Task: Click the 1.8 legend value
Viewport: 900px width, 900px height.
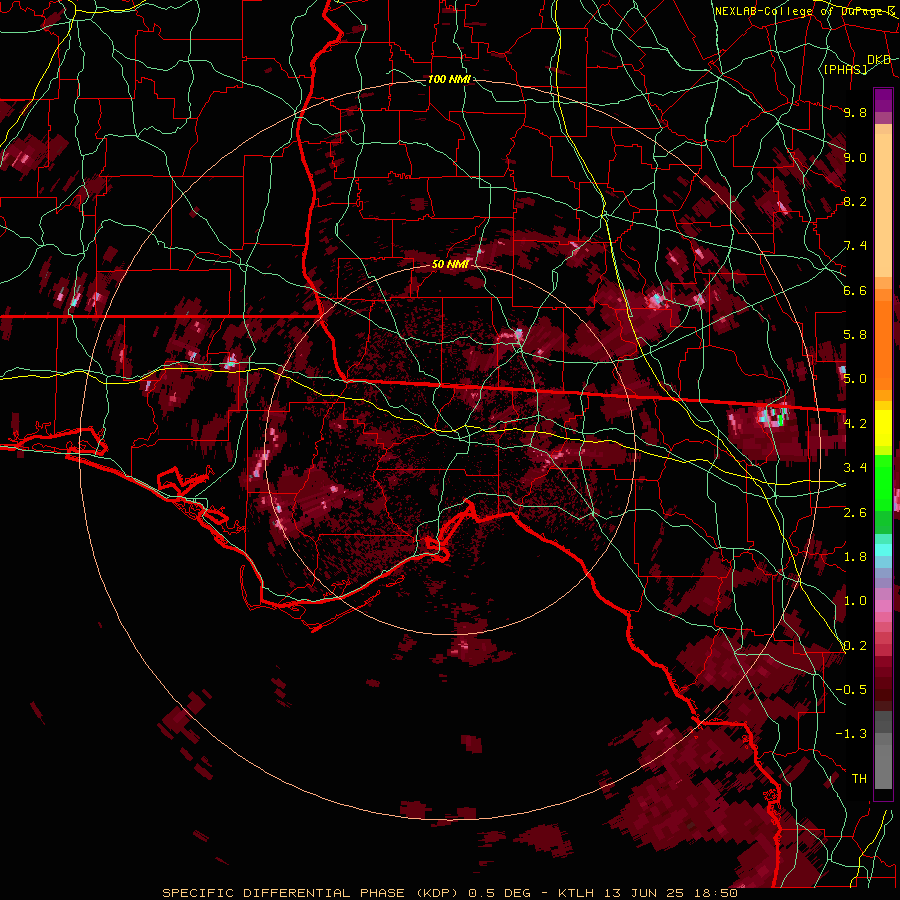Action: point(855,557)
